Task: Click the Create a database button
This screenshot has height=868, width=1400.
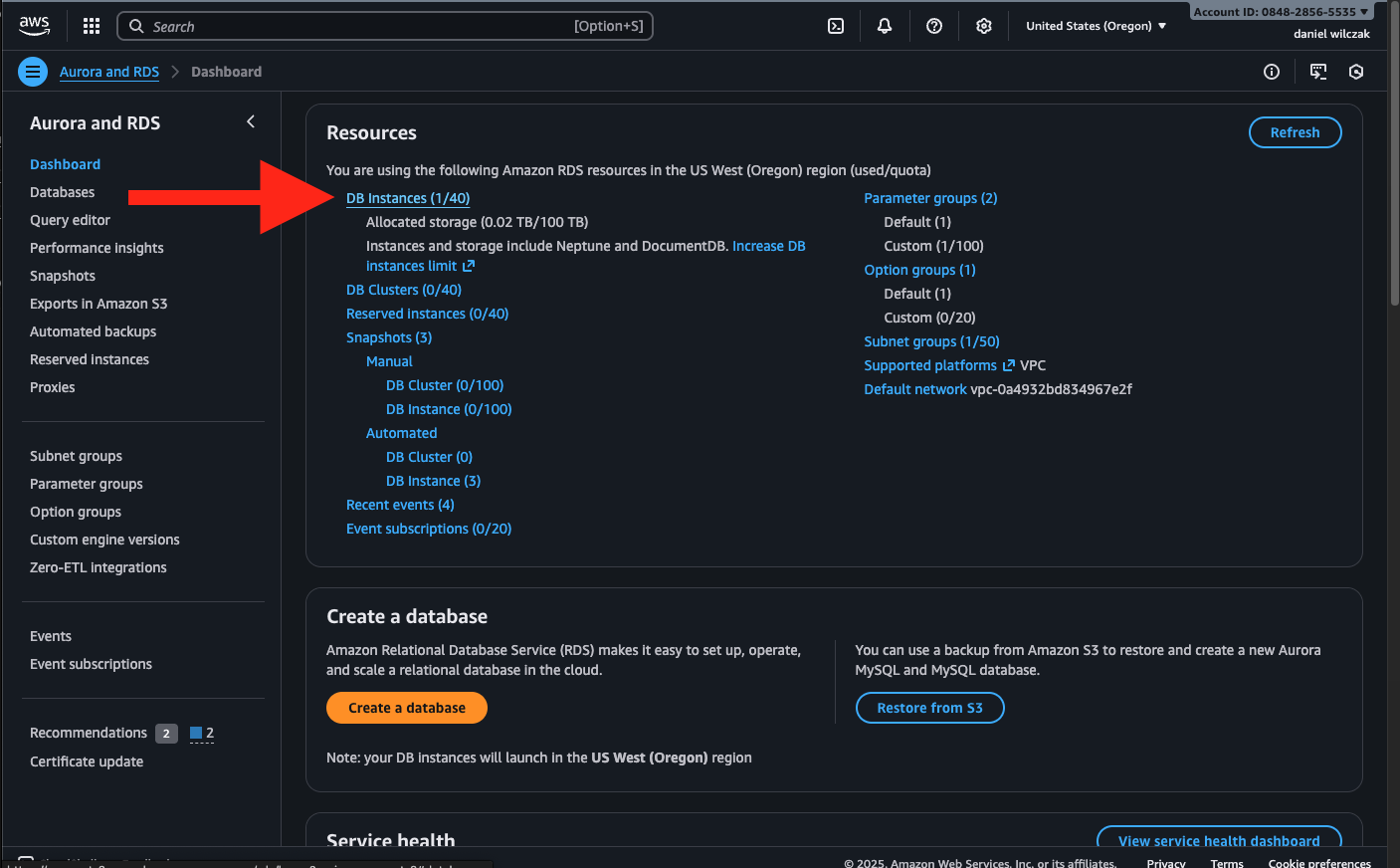Action: click(406, 708)
